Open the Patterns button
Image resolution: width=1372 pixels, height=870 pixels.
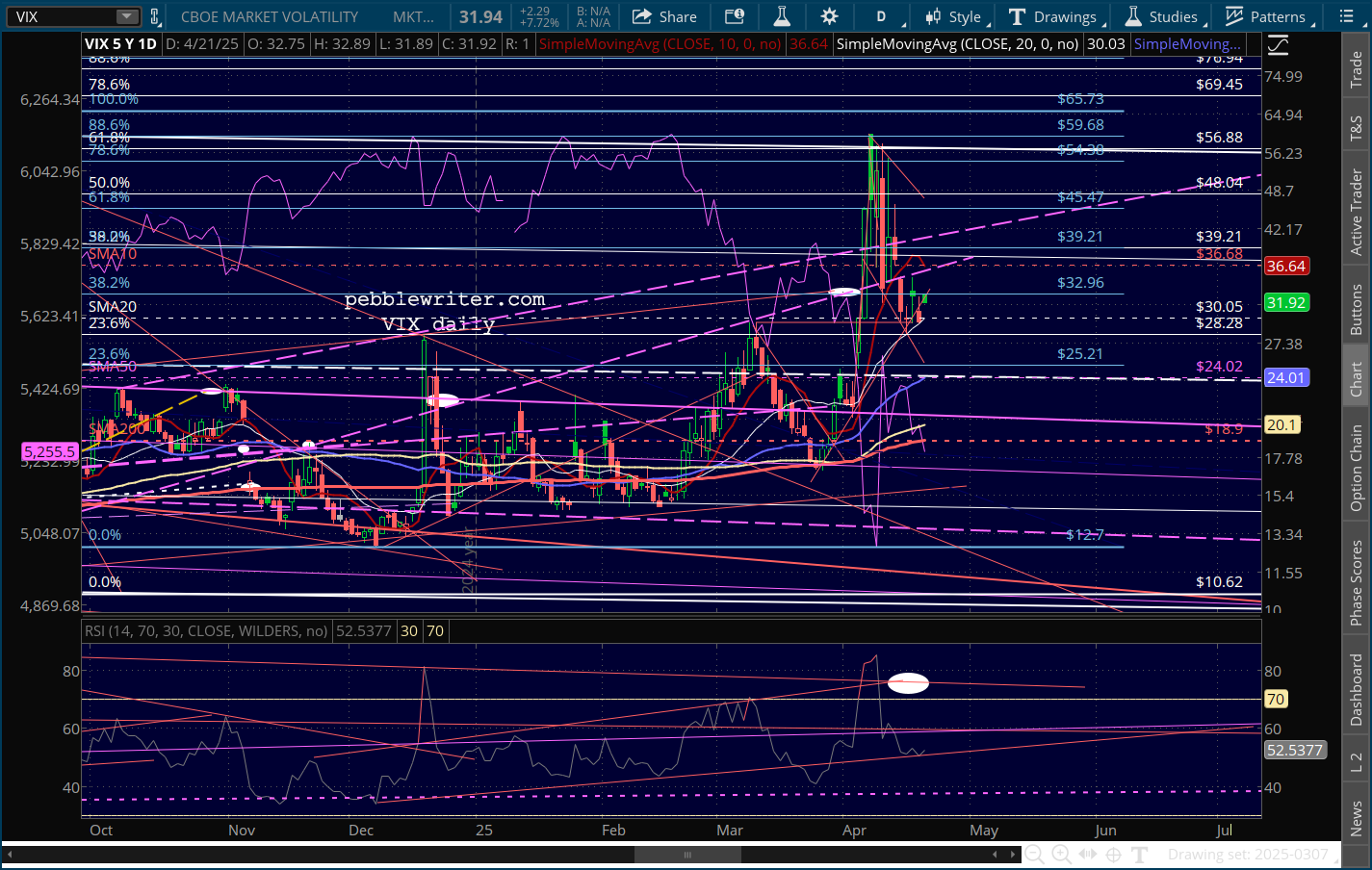click(x=1265, y=16)
